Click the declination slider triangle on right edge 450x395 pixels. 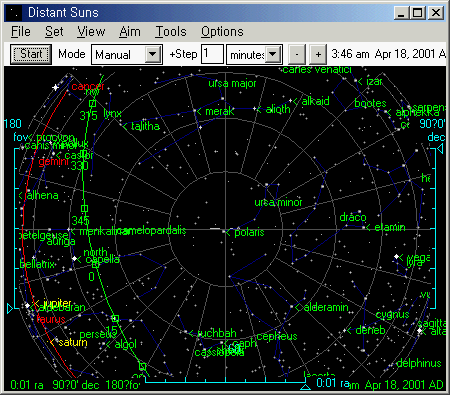tap(440, 149)
